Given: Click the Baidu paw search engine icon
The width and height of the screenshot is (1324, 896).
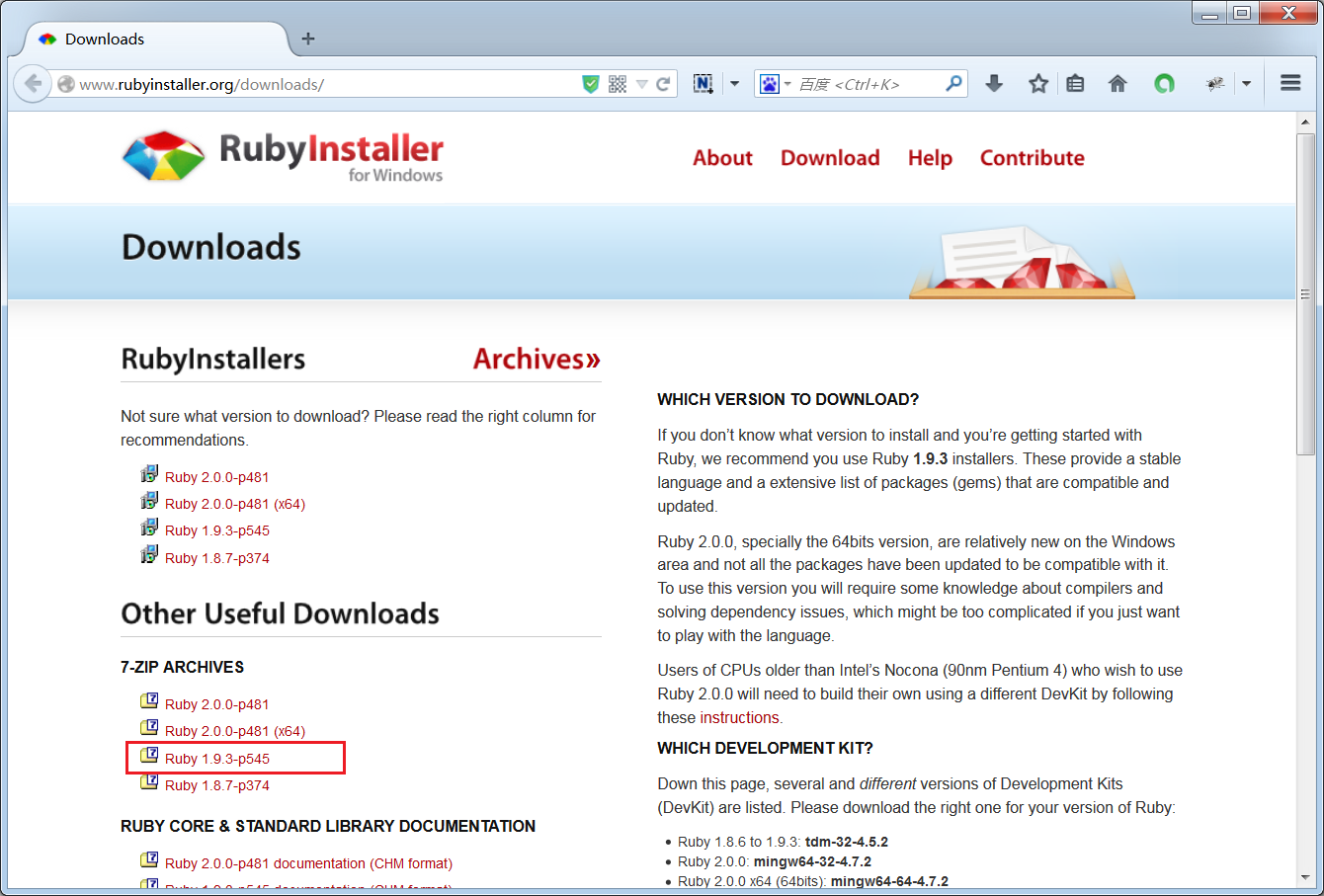Looking at the screenshot, I should pyautogui.click(x=770, y=84).
